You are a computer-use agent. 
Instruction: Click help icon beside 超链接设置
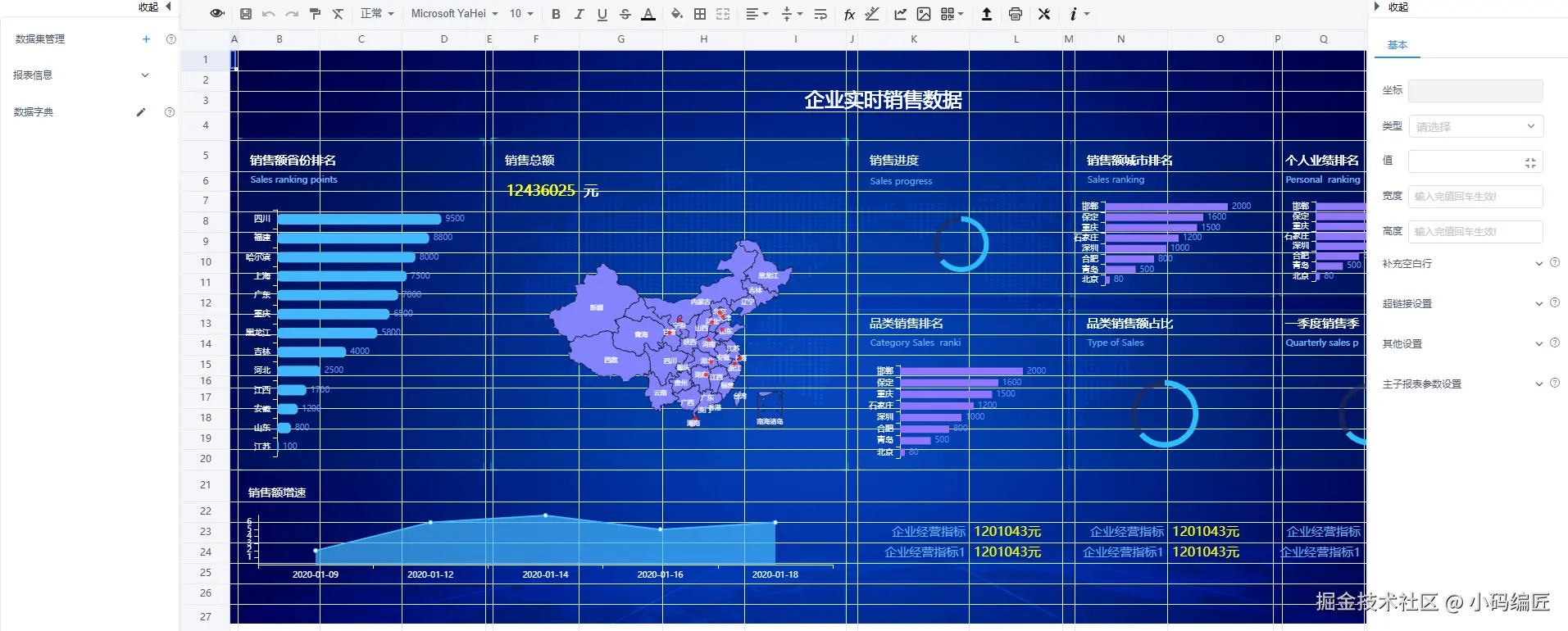(1554, 302)
